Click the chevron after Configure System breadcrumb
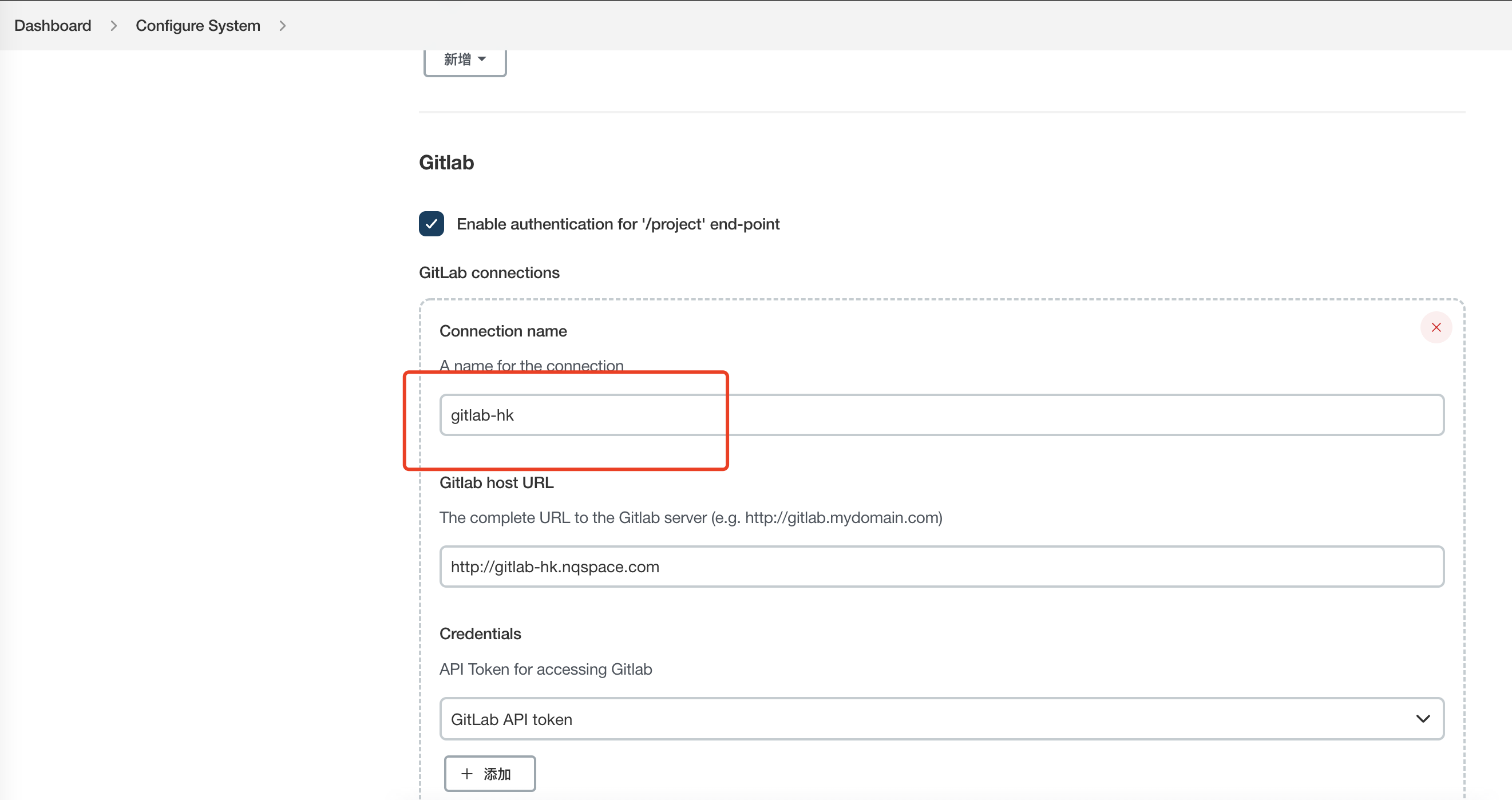1512x800 pixels. (282, 26)
